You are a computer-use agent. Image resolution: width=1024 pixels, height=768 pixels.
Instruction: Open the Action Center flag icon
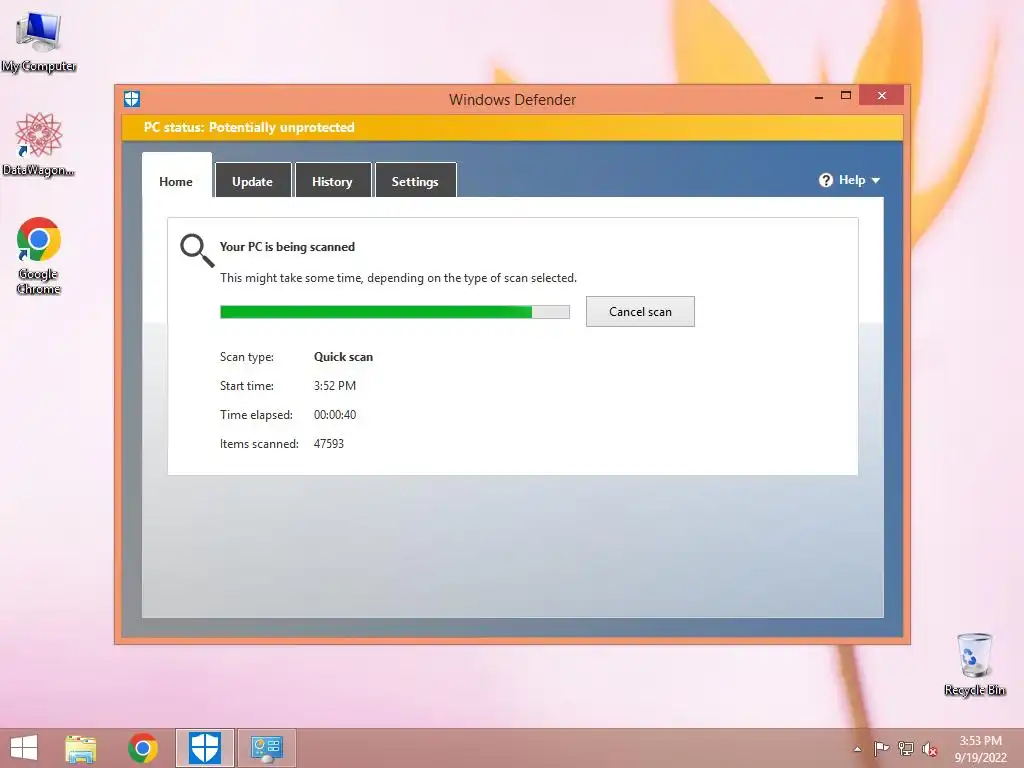click(881, 748)
